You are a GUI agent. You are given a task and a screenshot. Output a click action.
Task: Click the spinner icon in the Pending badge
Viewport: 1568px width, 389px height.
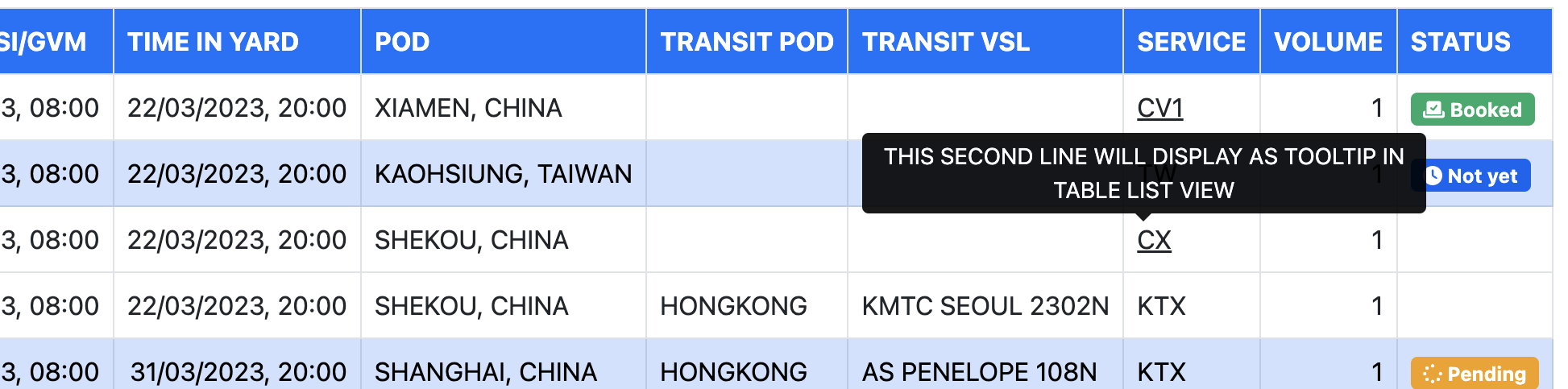point(1432,374)
